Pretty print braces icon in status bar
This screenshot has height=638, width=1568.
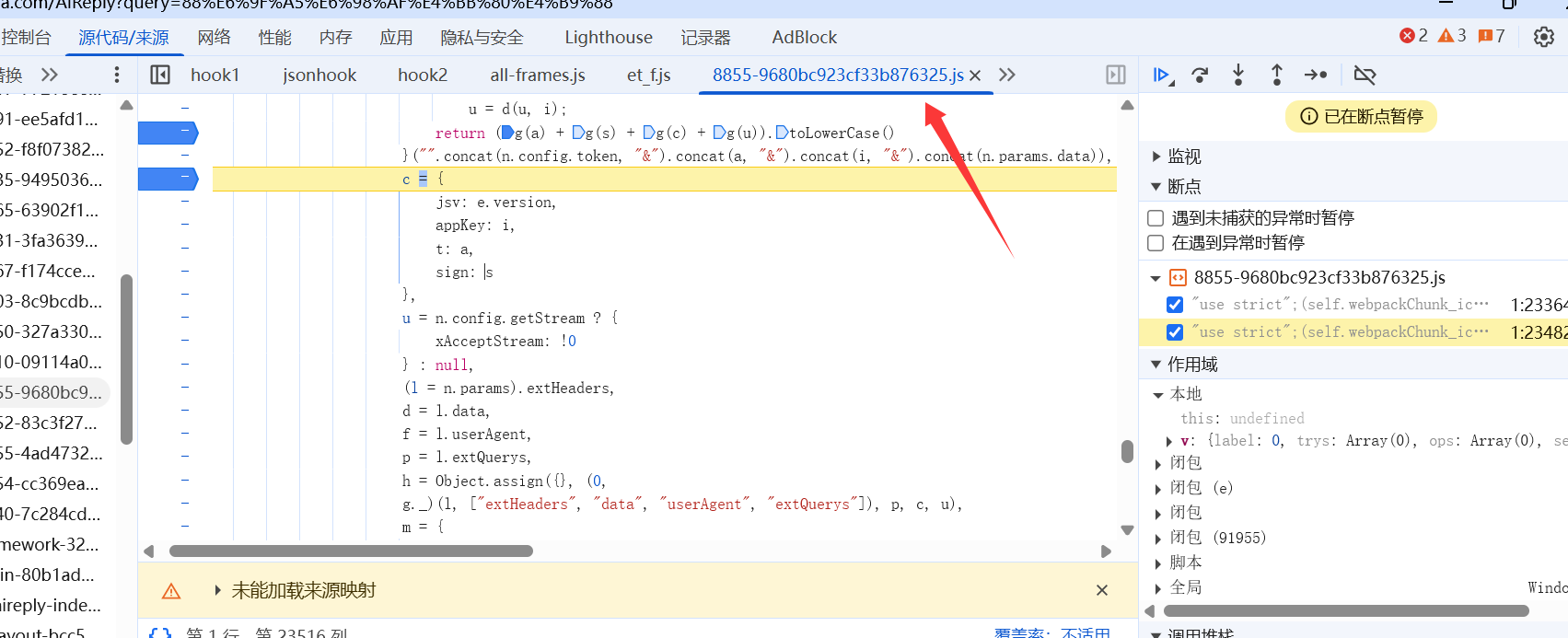coord(160,633)
